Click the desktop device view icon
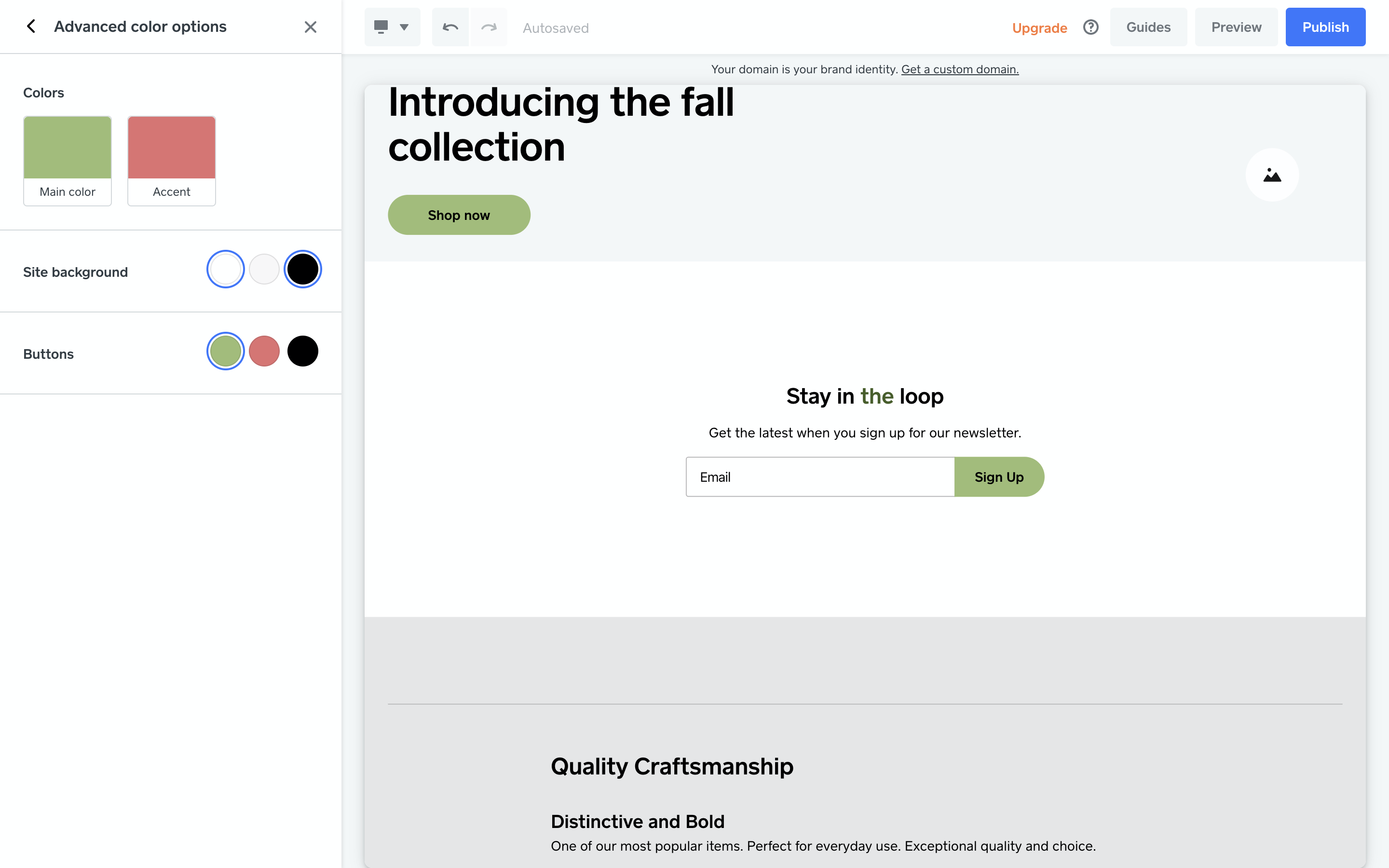The width and height of the screenshot is (1389, 868). click(x=381, y=27)
